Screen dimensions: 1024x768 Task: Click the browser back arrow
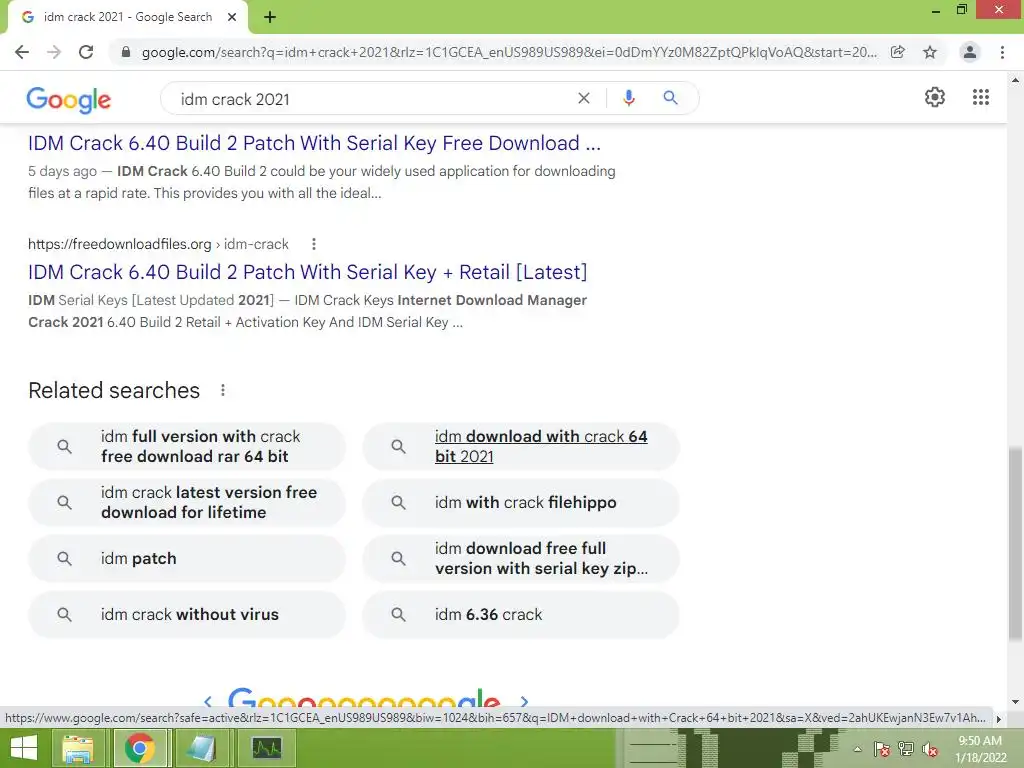[22, 52]
